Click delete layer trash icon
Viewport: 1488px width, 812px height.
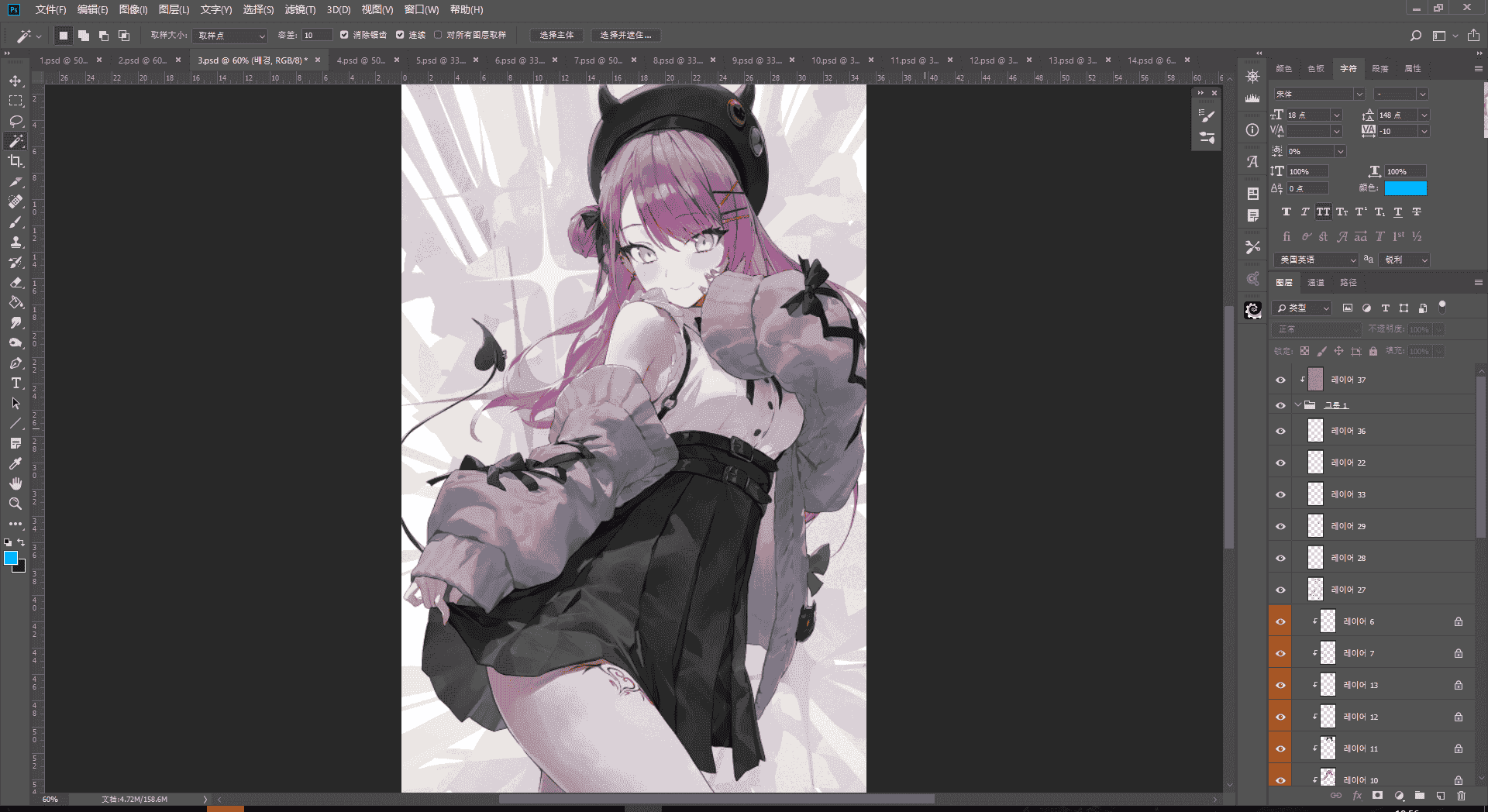point(1461,796)
